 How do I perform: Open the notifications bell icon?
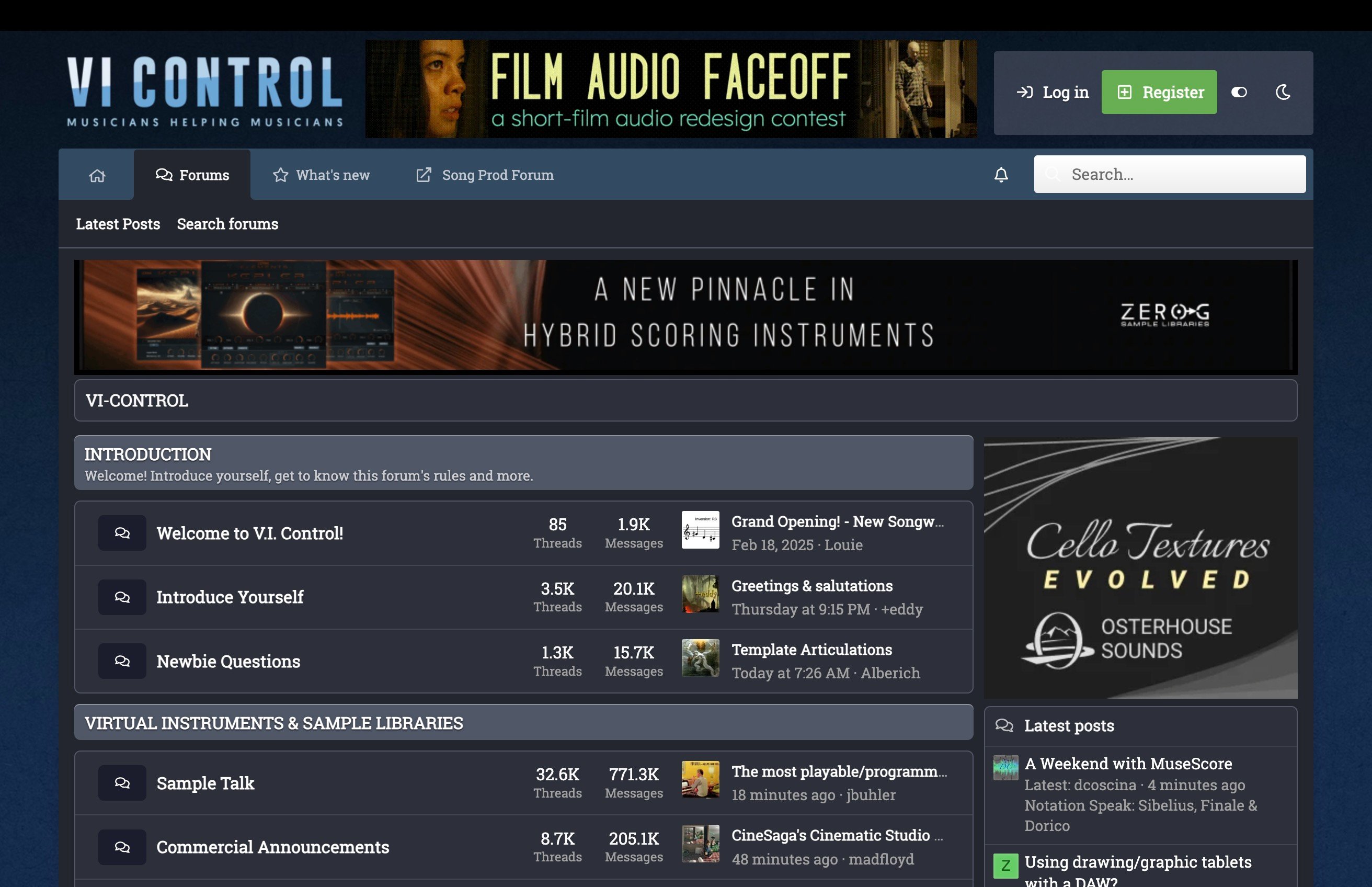[x=1001, y=175]
